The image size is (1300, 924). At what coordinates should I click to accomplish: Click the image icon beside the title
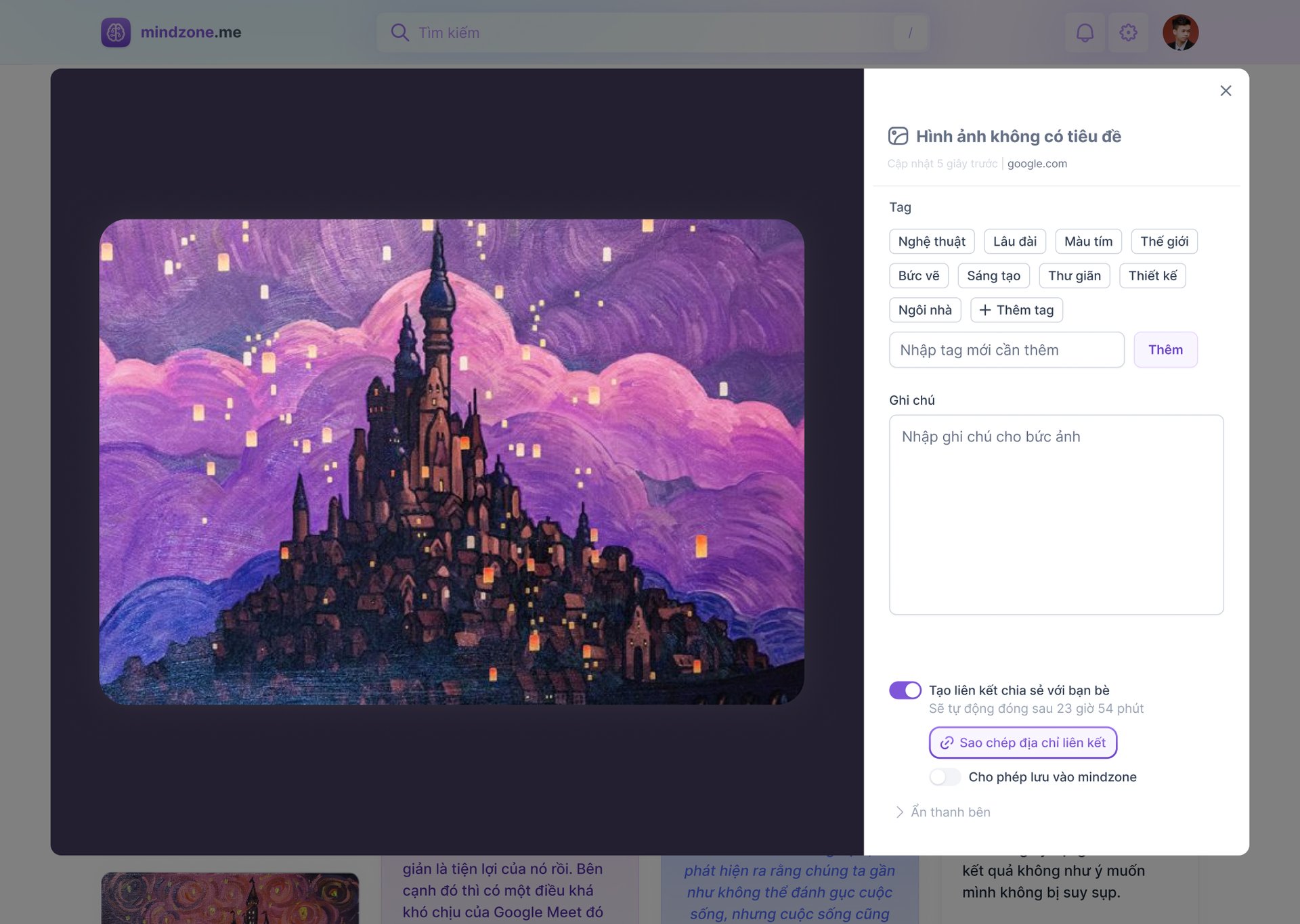pyautogui.click(x=898, y=136)
